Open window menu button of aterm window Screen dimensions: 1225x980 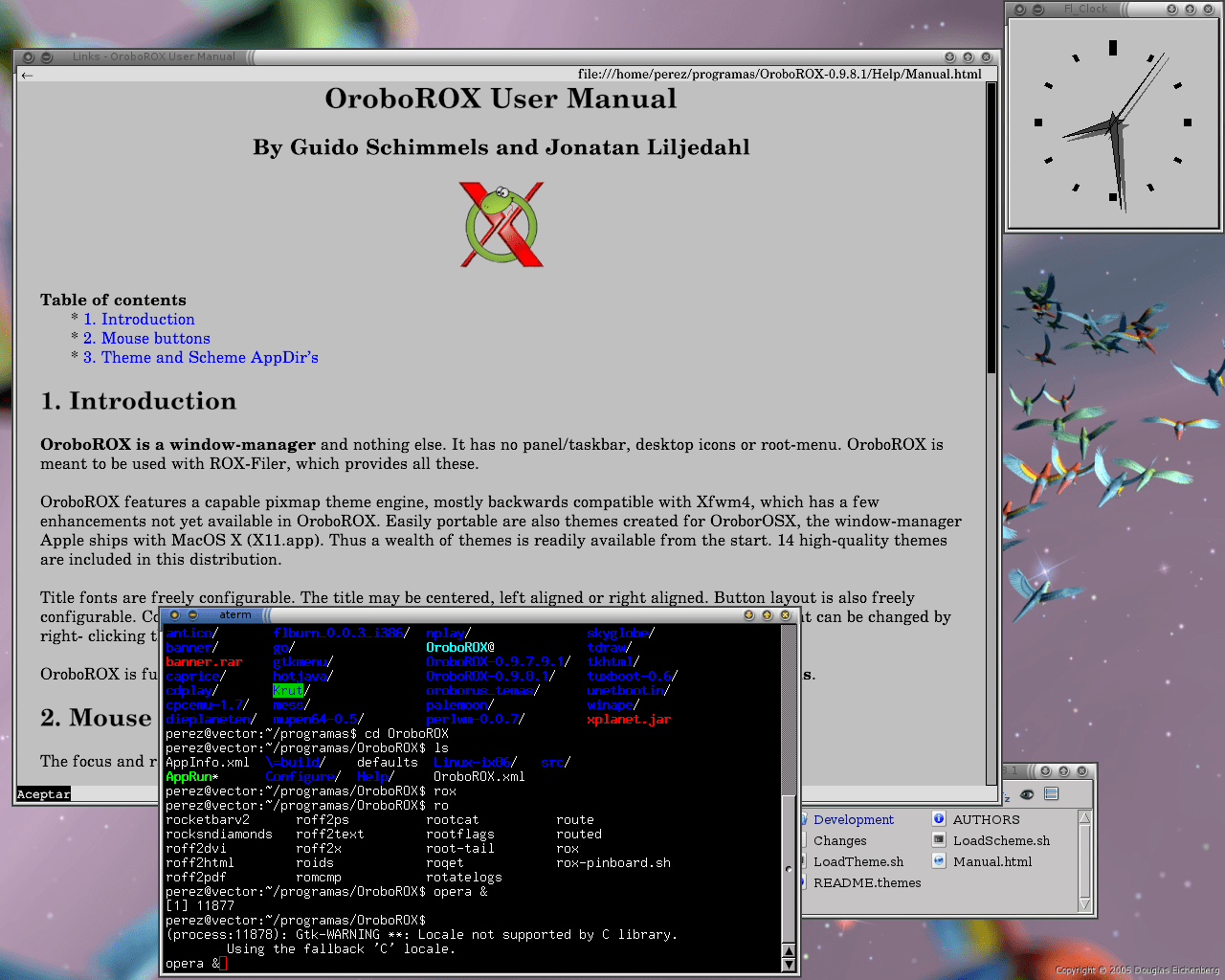coord(174,615)
